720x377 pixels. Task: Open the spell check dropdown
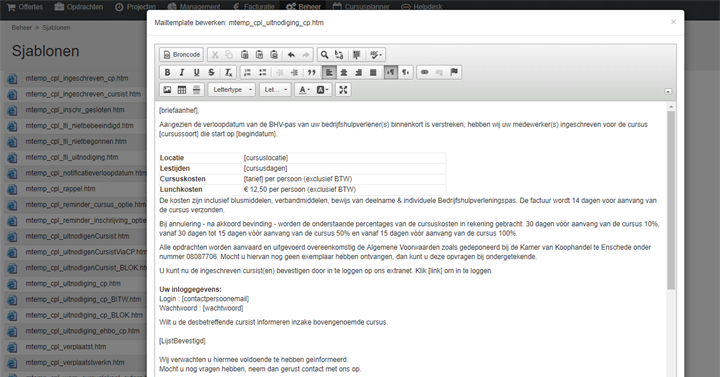[x=376, y=55]
